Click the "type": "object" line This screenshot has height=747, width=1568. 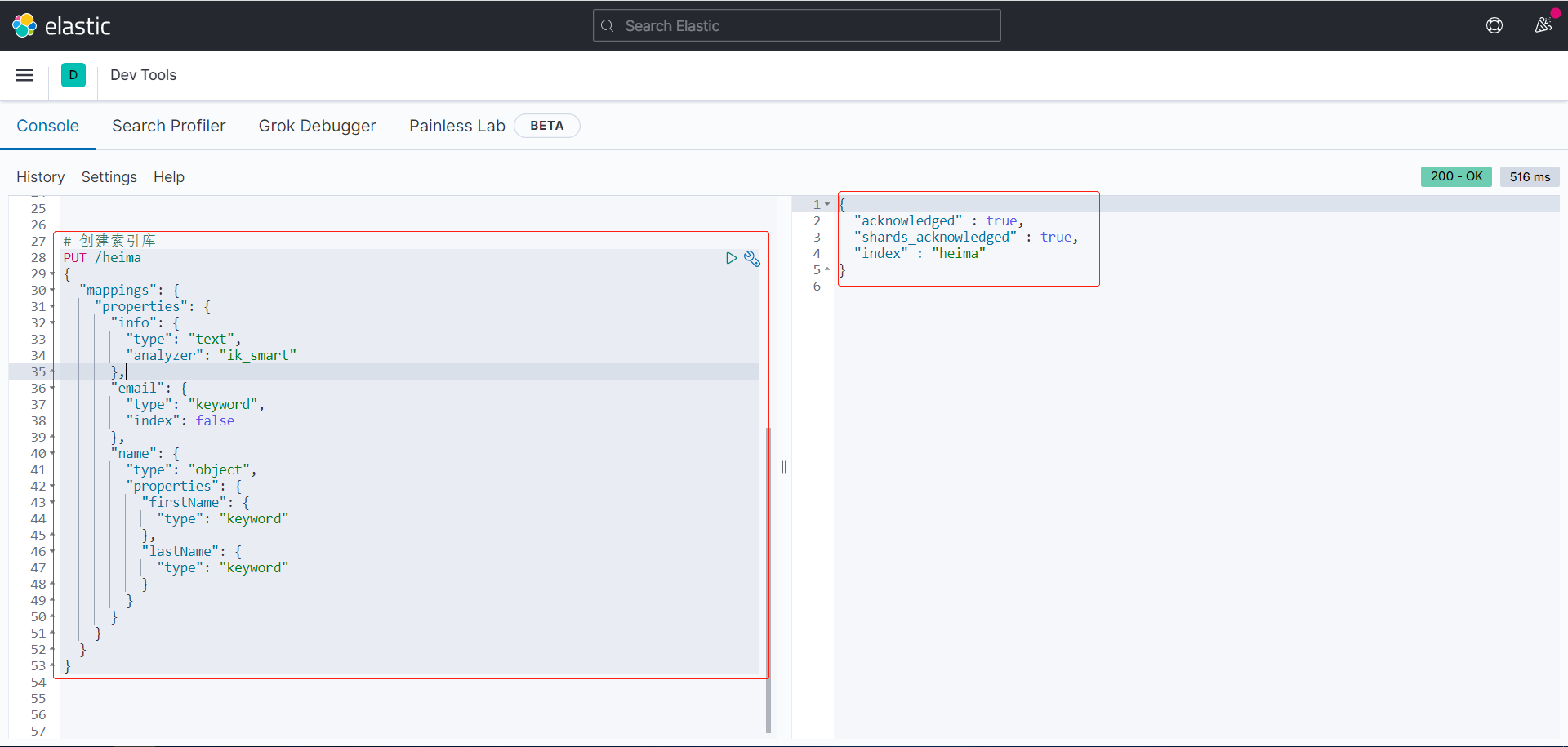tap(192, 470)
